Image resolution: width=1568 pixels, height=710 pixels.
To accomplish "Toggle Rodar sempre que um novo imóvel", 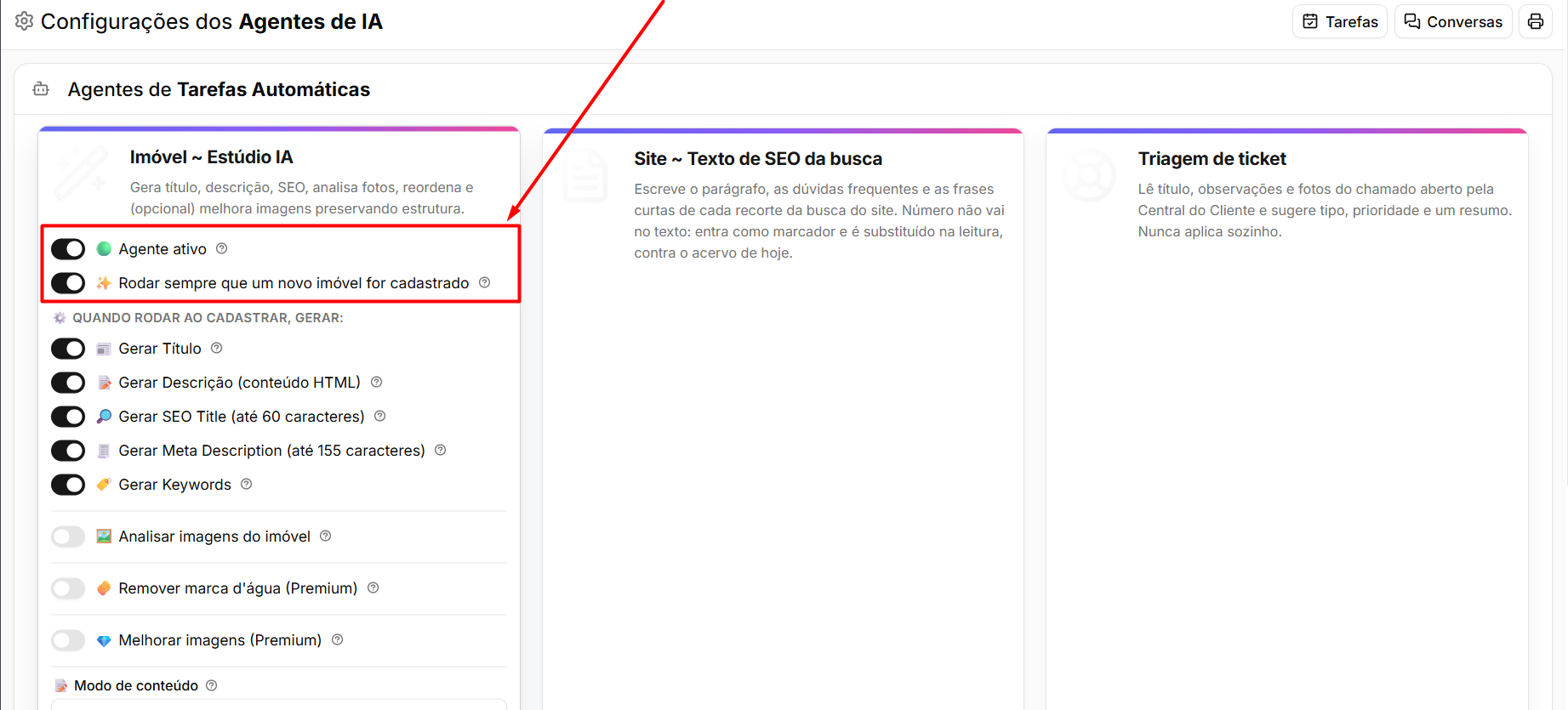I will (x=68, y=282).
